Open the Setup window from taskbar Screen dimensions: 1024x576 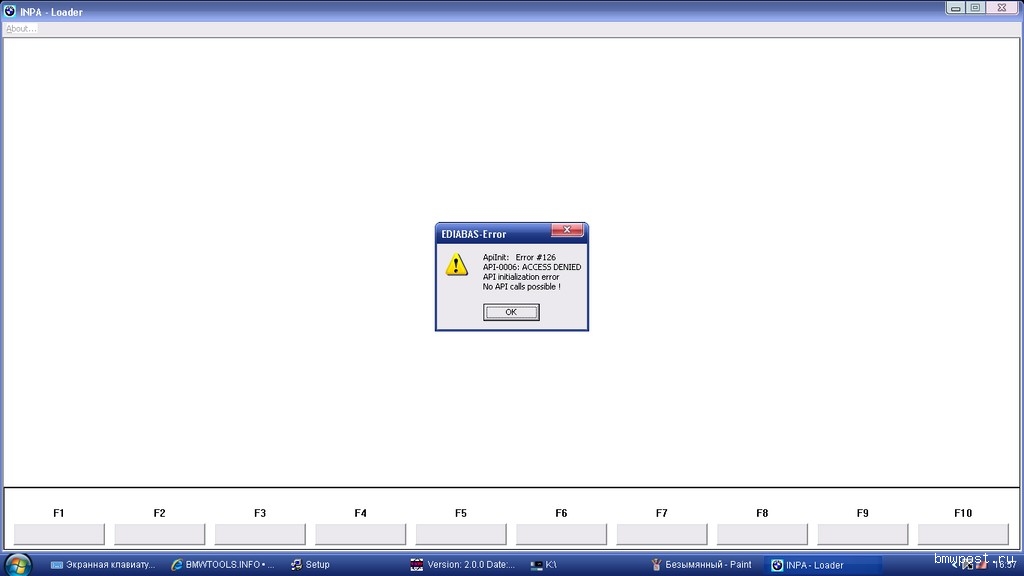pyautogui.click(x=310, y=565)
